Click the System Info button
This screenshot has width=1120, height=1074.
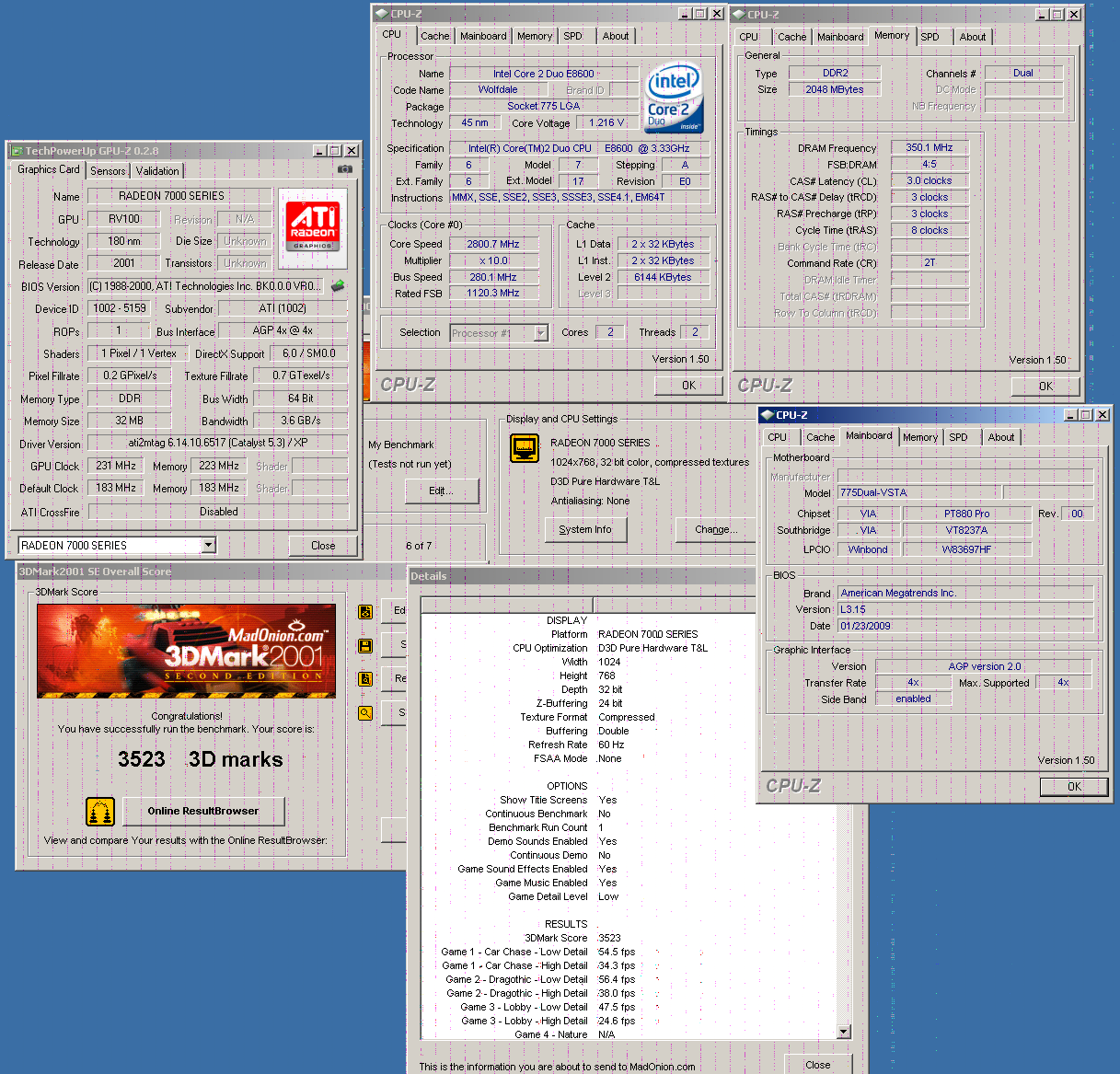pyautogui.click(x=585, y=529)
